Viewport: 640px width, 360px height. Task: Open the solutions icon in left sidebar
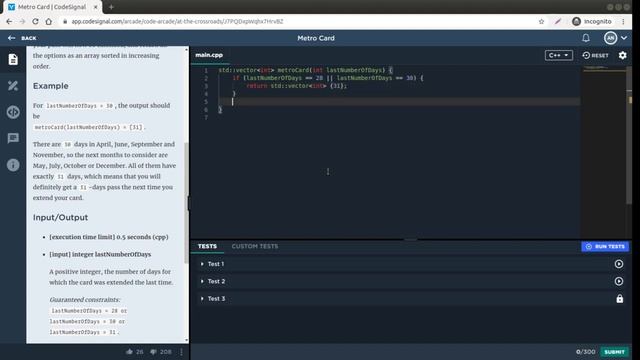13,85
